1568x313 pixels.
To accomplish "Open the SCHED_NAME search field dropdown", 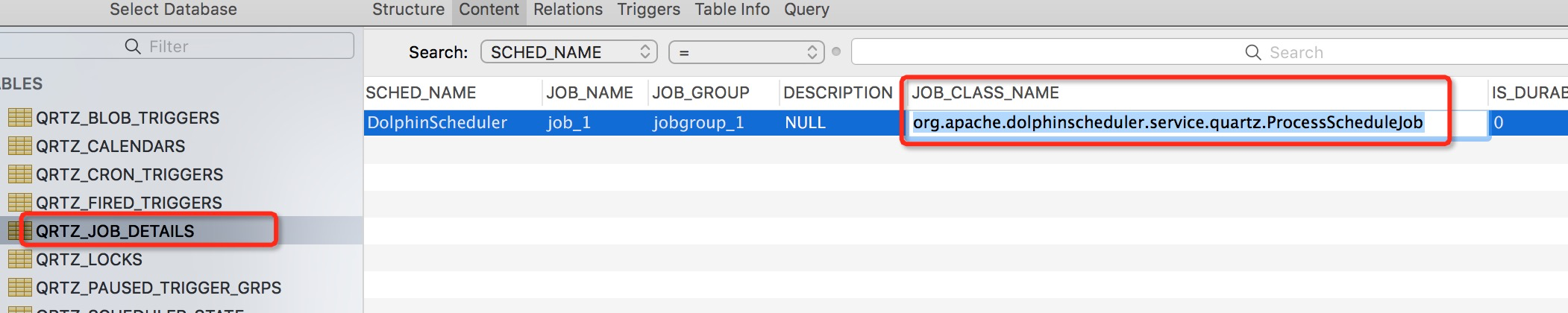I will 569,52.
